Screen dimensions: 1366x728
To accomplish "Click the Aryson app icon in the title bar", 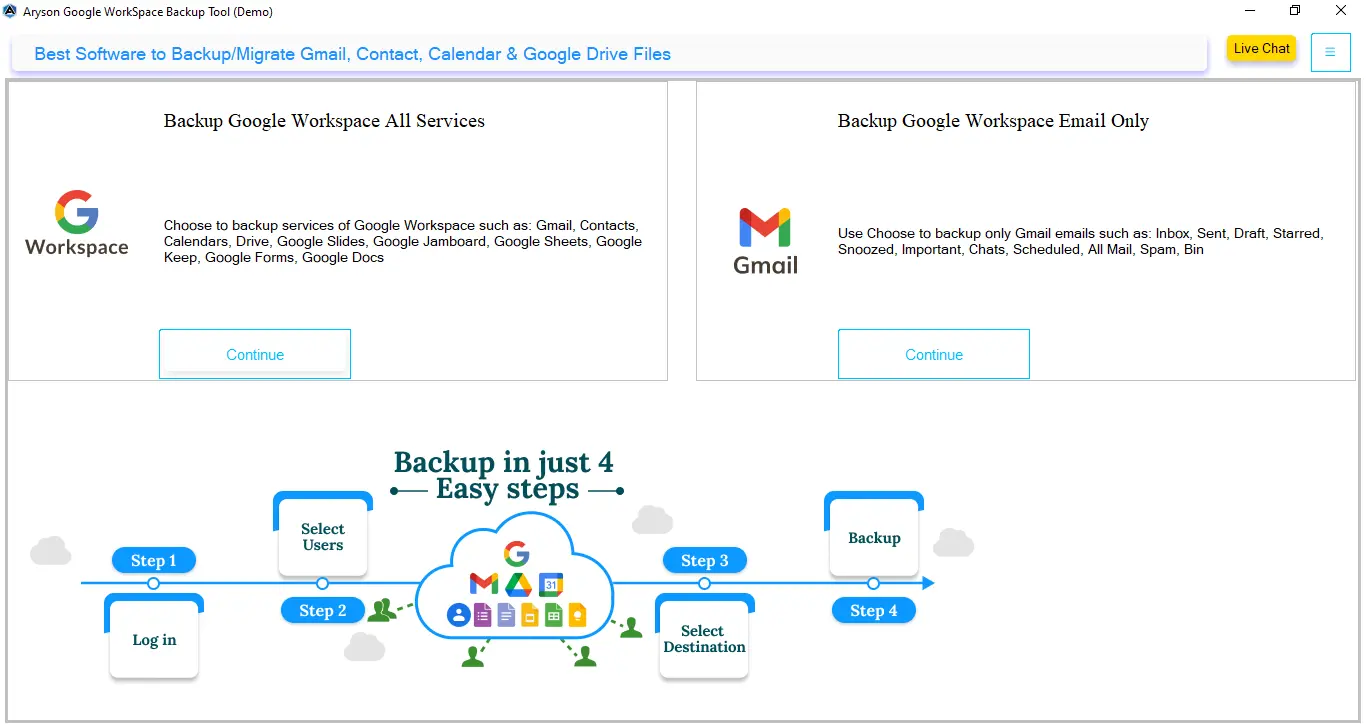I will coord(11,11).
